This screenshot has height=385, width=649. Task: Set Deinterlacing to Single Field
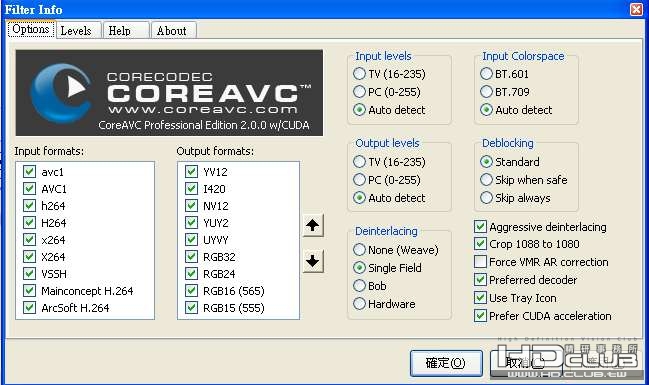(359, 268)
